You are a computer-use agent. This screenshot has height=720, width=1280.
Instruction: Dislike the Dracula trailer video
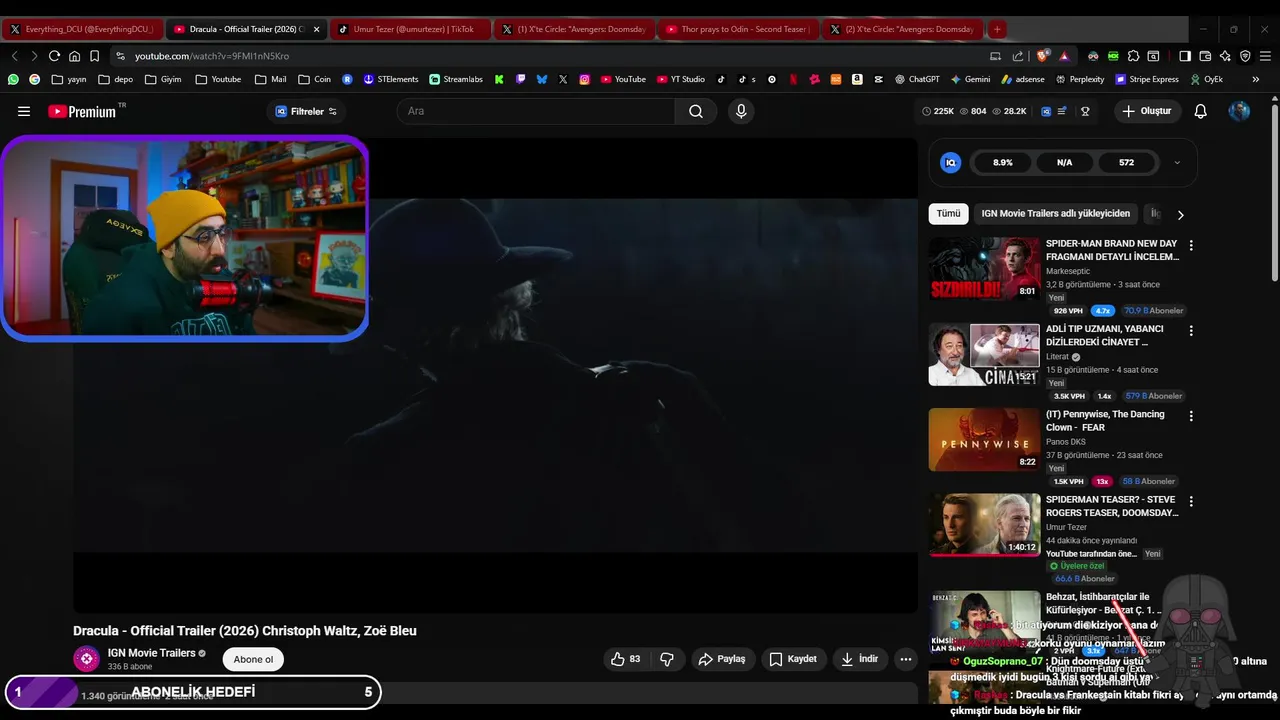pos(667,659)
